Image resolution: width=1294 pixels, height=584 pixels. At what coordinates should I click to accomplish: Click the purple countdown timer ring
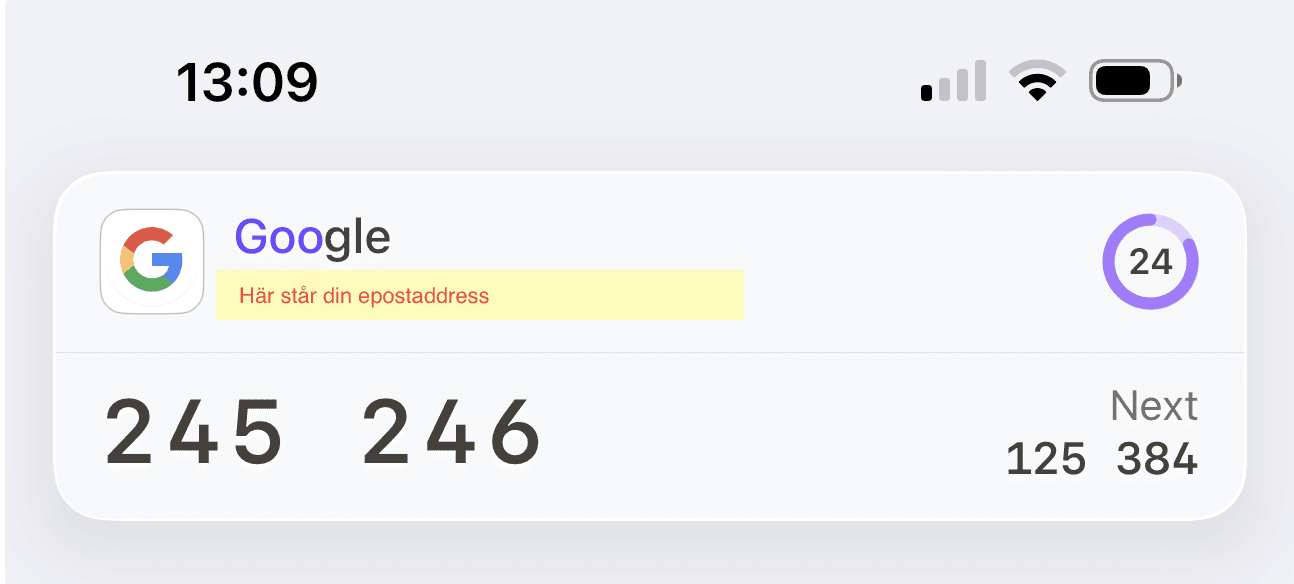[1150, 262]
